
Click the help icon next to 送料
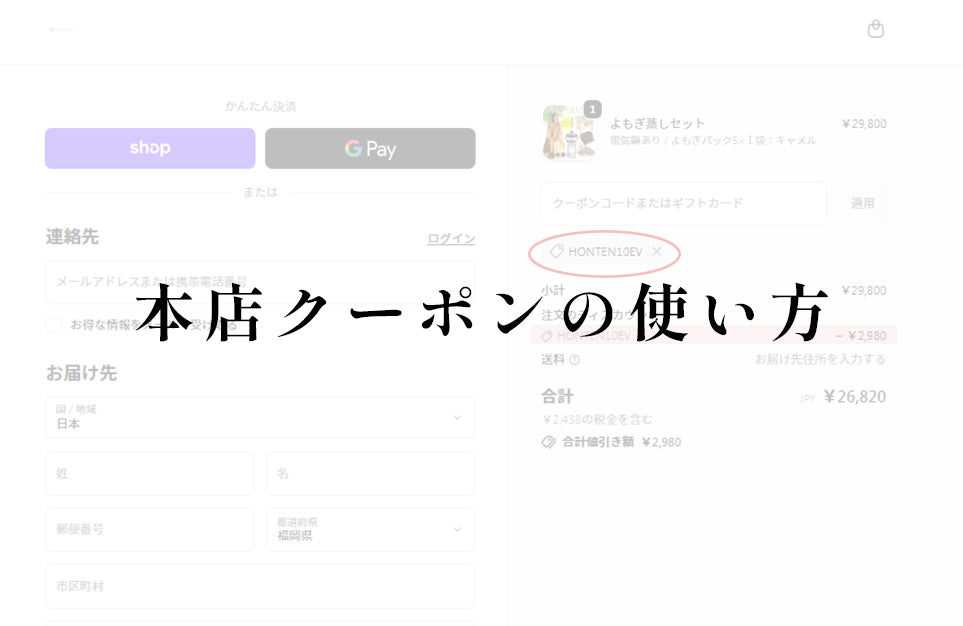point(575,360)
